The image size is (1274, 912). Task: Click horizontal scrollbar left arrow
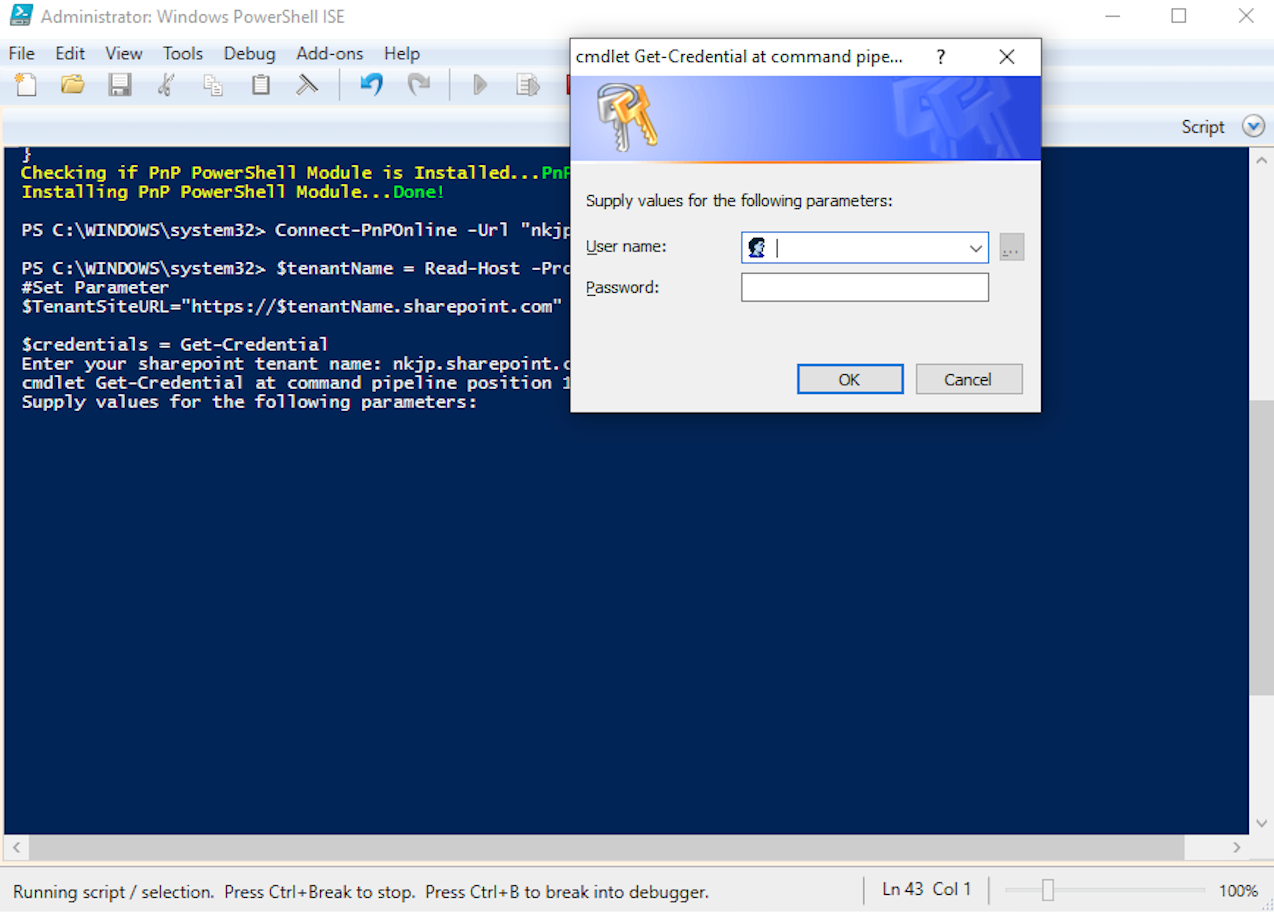(14, 847)
